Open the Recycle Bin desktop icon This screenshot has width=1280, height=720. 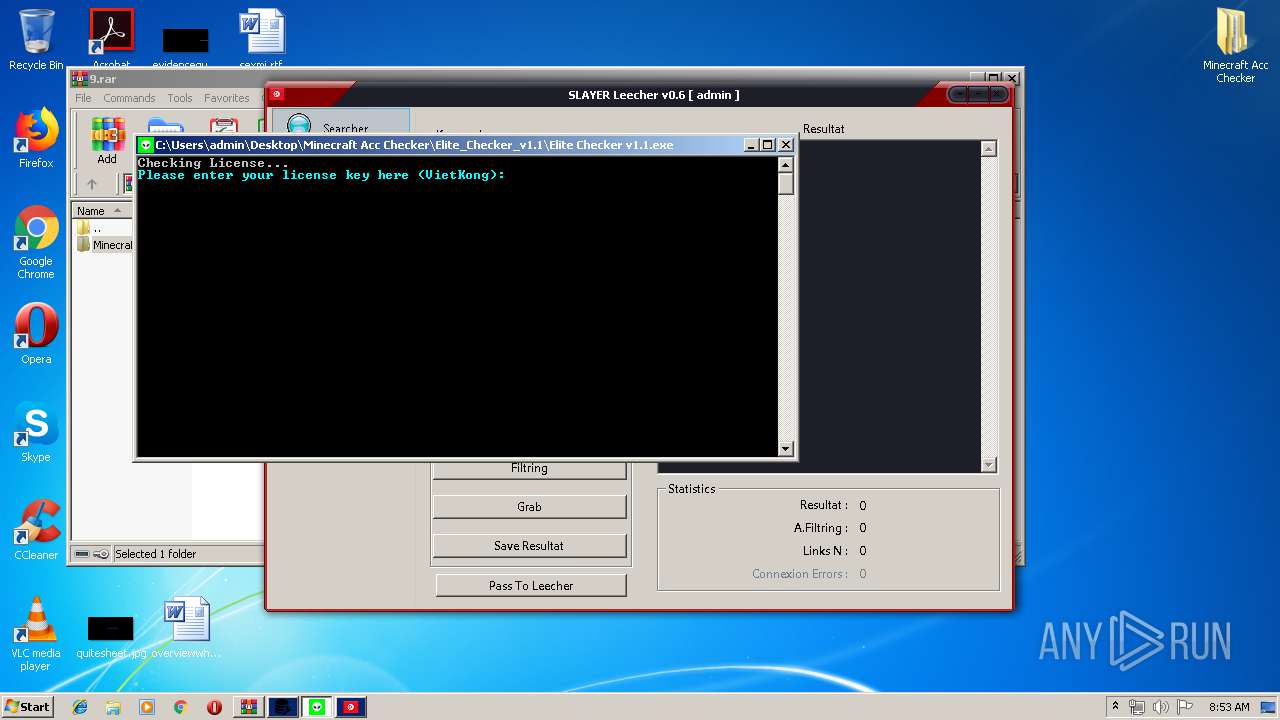36,39
